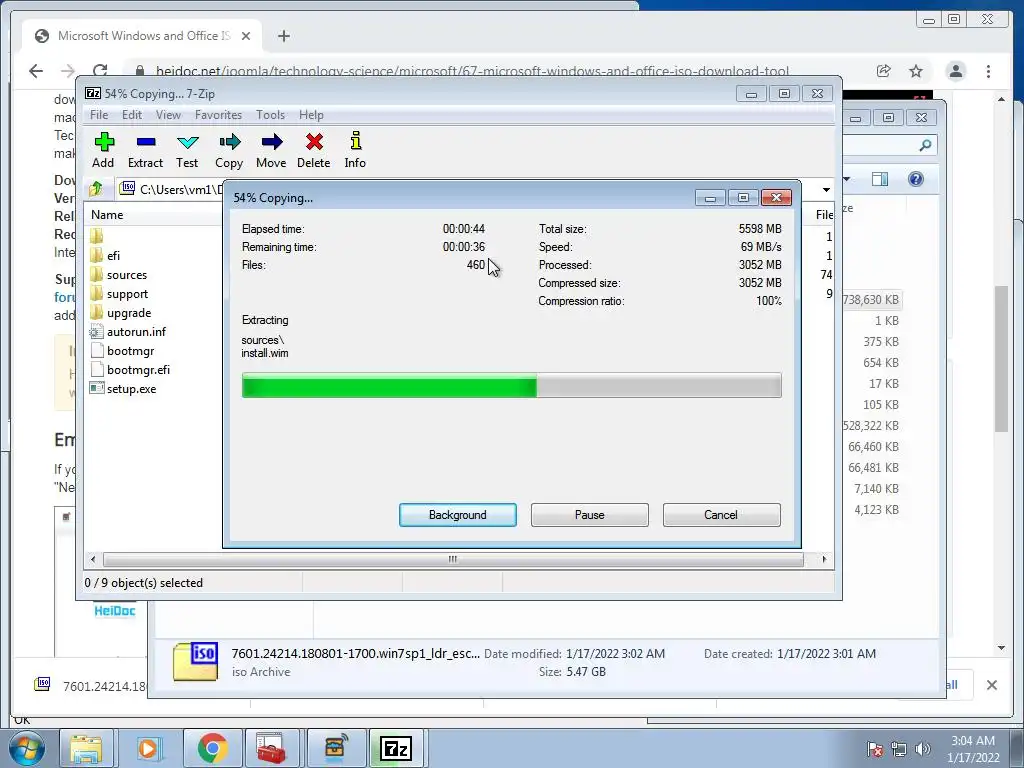
Task: Click the Add toolbar icon in 7-Zip
Action: pyautogui.click(x=103, y=150)
